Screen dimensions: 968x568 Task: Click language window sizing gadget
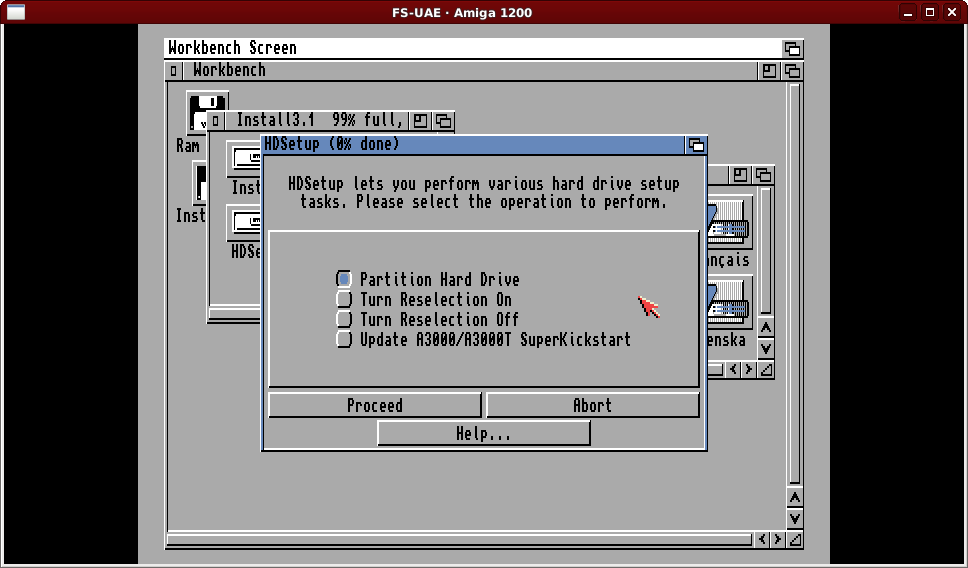[x=766, y=370]
